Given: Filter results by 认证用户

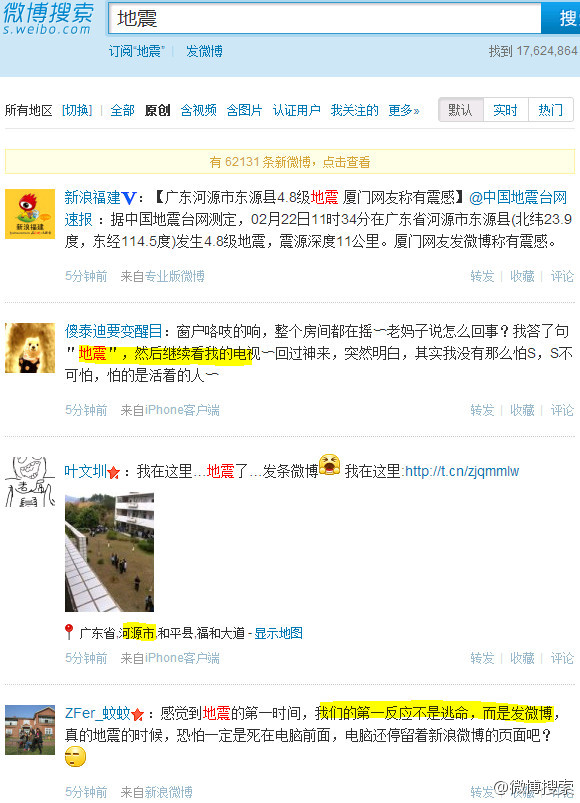Looking at the screenshot, I should [296, 110].
